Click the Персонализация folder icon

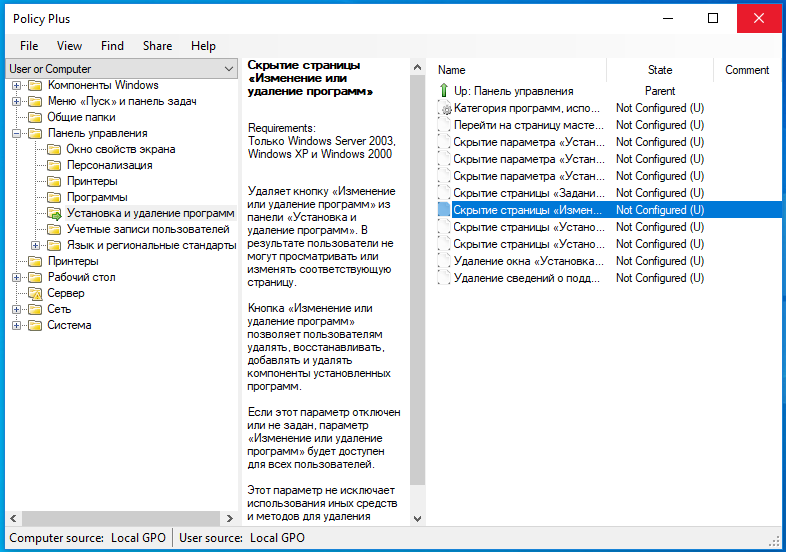(x=54, y=165)
